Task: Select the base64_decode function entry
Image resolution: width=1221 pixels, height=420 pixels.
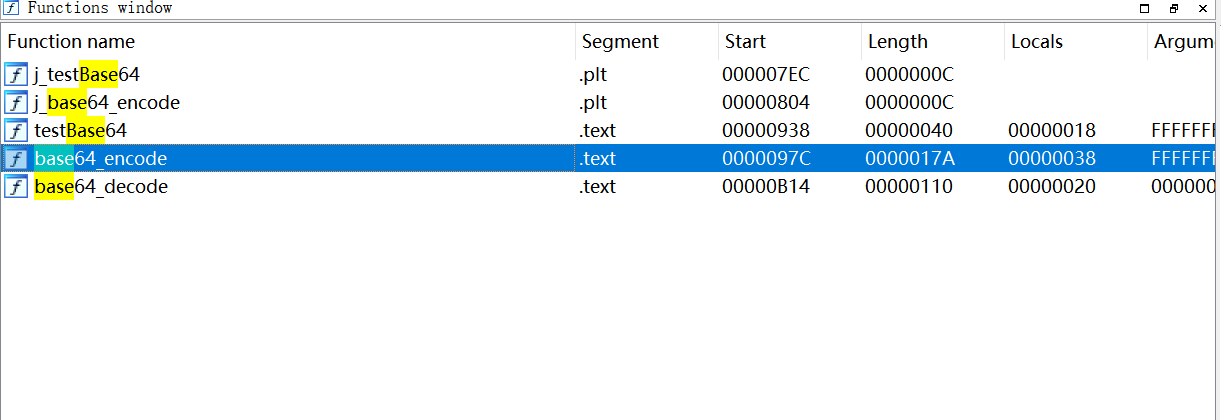Action: coord(101,187)
